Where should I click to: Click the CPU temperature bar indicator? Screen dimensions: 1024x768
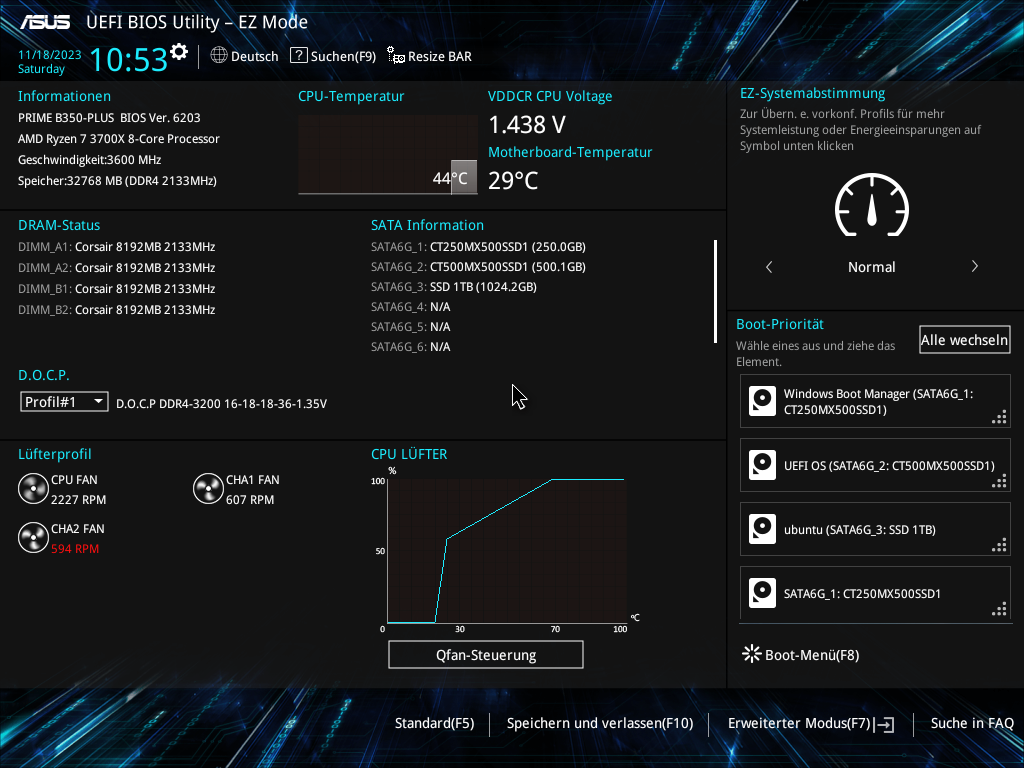point(464,177)
